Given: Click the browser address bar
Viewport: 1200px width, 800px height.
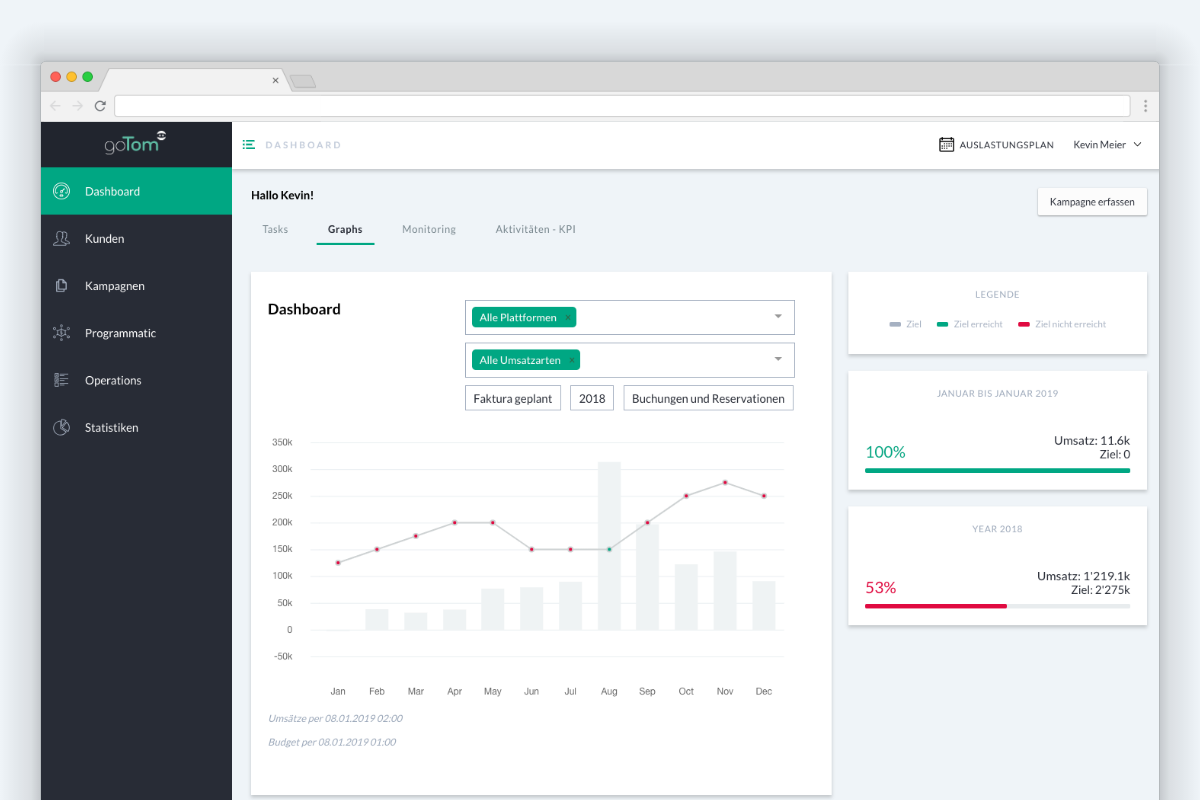Looking at the screenshot, I should coord(622,105).
